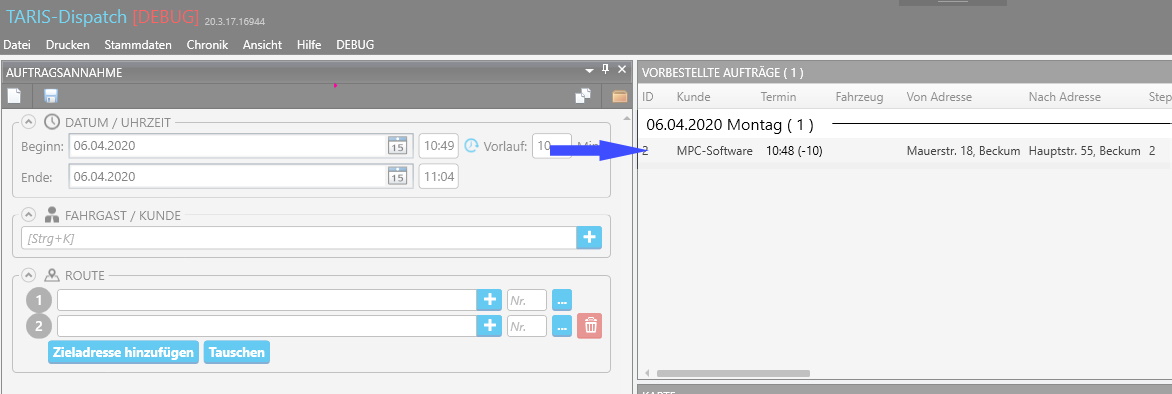
Task: Click the orders list horizontal scrollbar
Action: click(732, 372)
